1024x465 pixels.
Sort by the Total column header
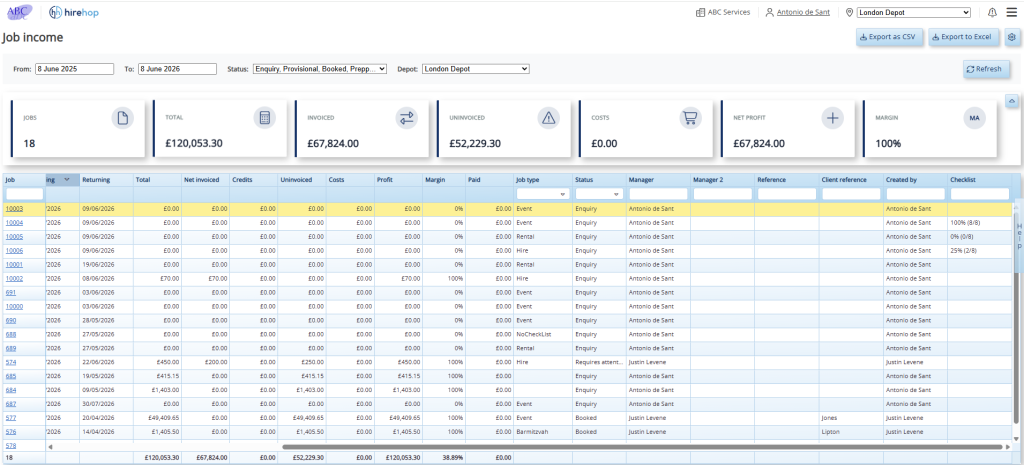tap(157, 180)
